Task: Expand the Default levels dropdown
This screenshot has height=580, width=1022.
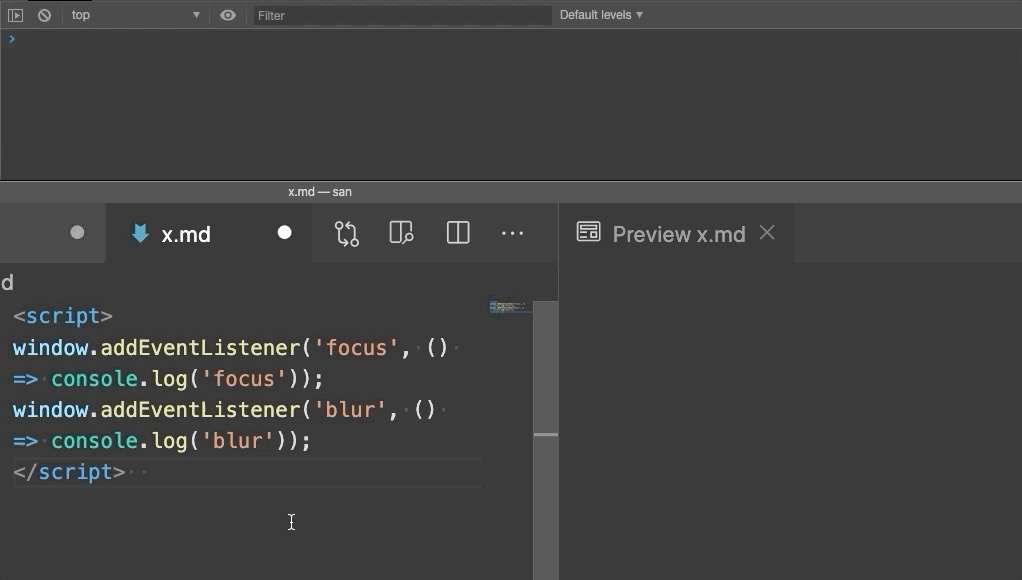Action: 601,15
